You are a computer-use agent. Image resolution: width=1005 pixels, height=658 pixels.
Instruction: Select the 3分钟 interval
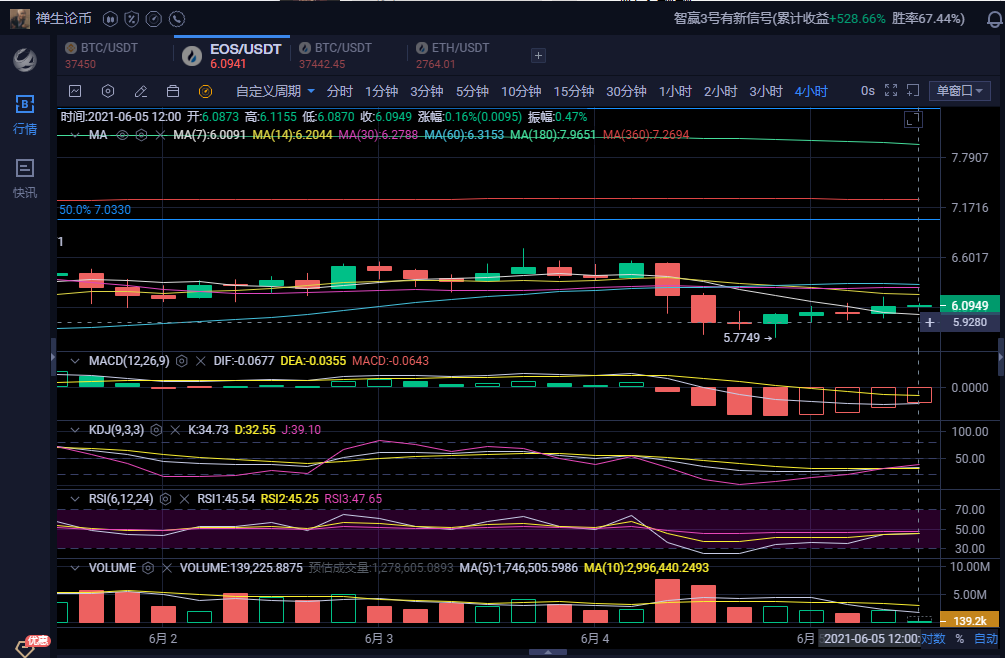tap(427, 91)
